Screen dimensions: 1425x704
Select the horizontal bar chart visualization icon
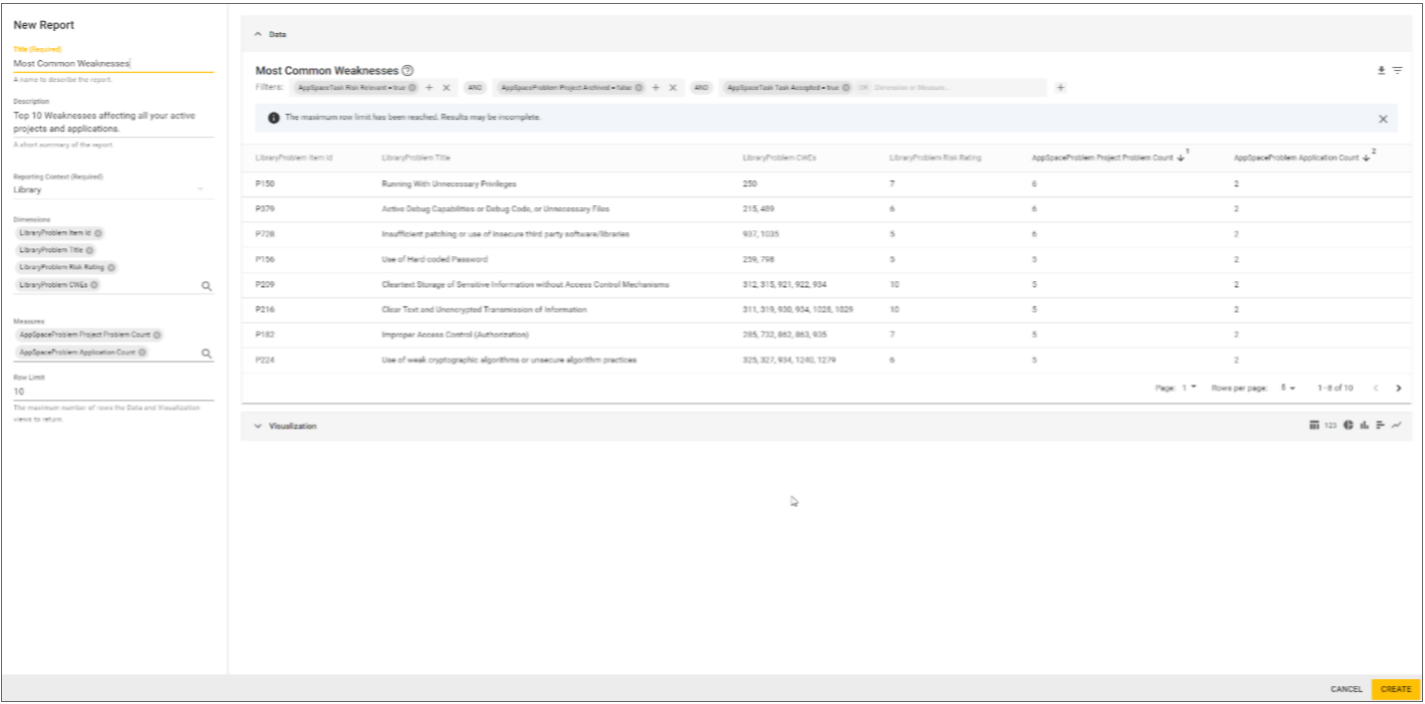point(1381,424)
